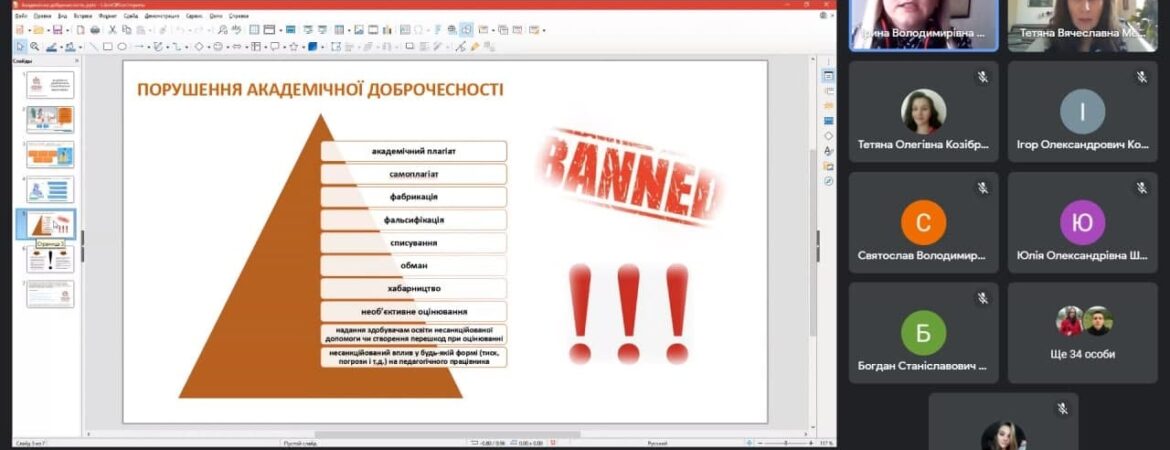Click the slide title 'ПОРУШЕННЯ АКАДЕМІЧНОЇ ДОБРОЧЕСНОСТІ'
The height and width of the screenshot is (450, 1170).
coord(320,90)
